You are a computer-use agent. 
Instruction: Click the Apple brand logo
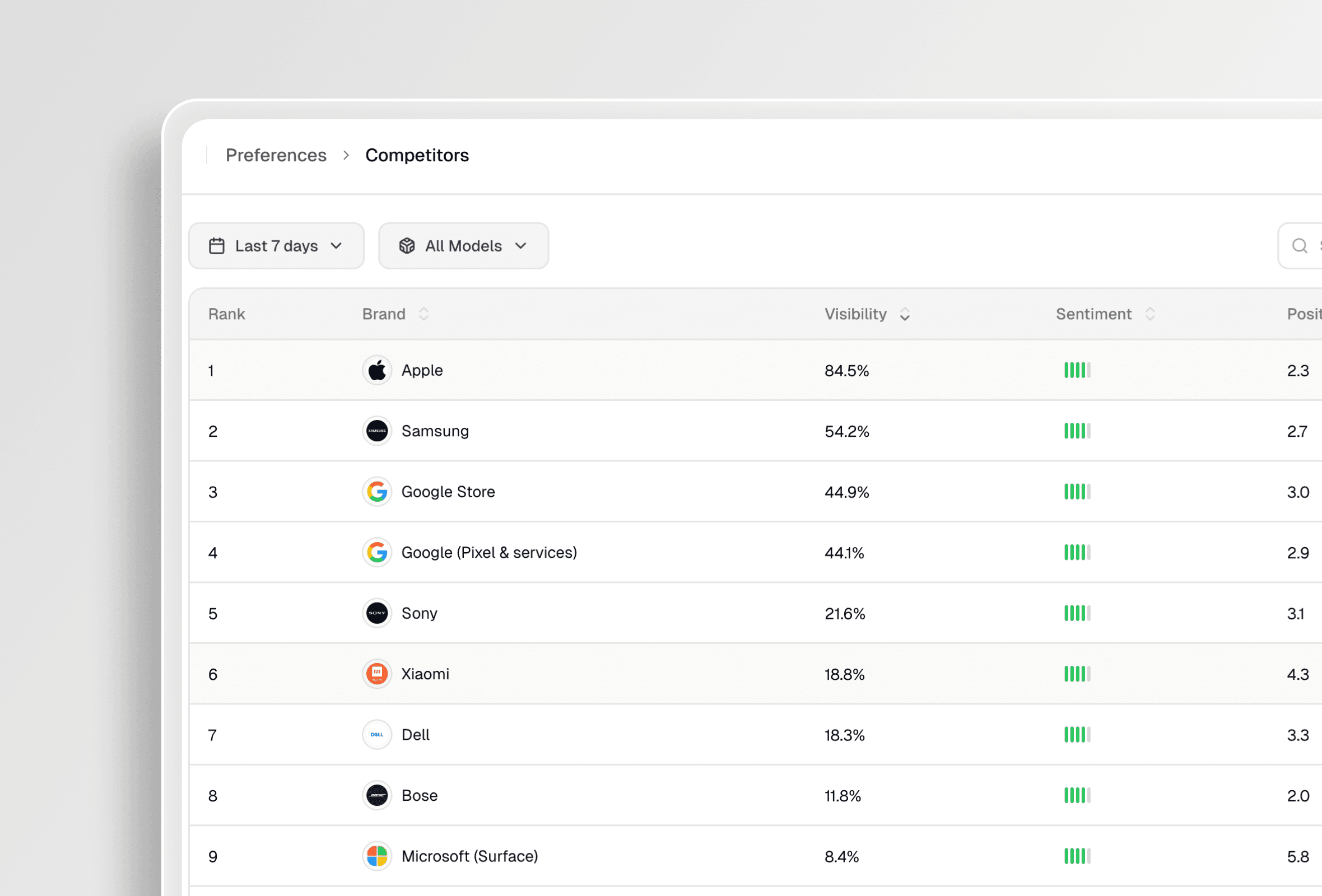376,370
